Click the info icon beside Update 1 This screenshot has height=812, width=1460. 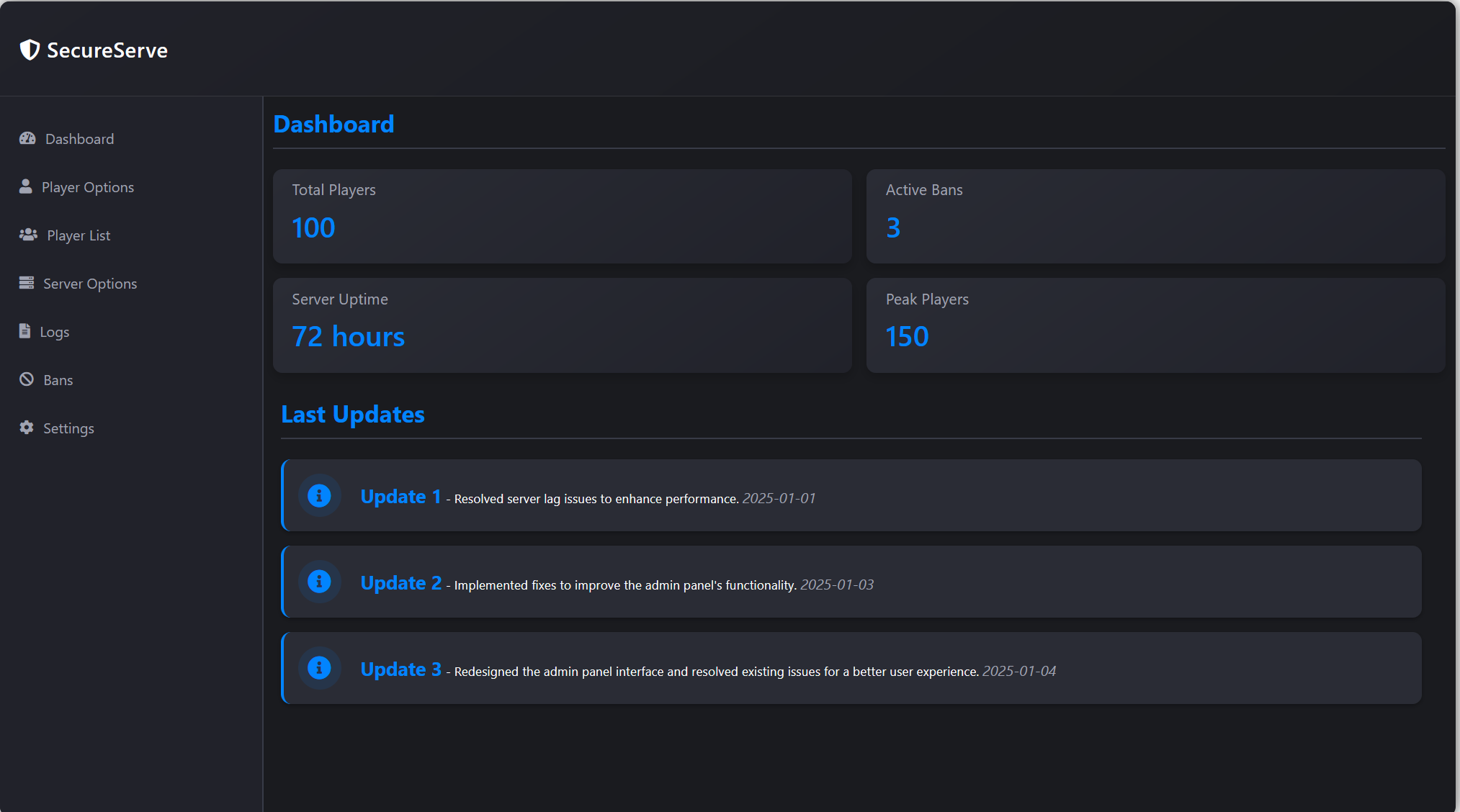coord(319,495)
